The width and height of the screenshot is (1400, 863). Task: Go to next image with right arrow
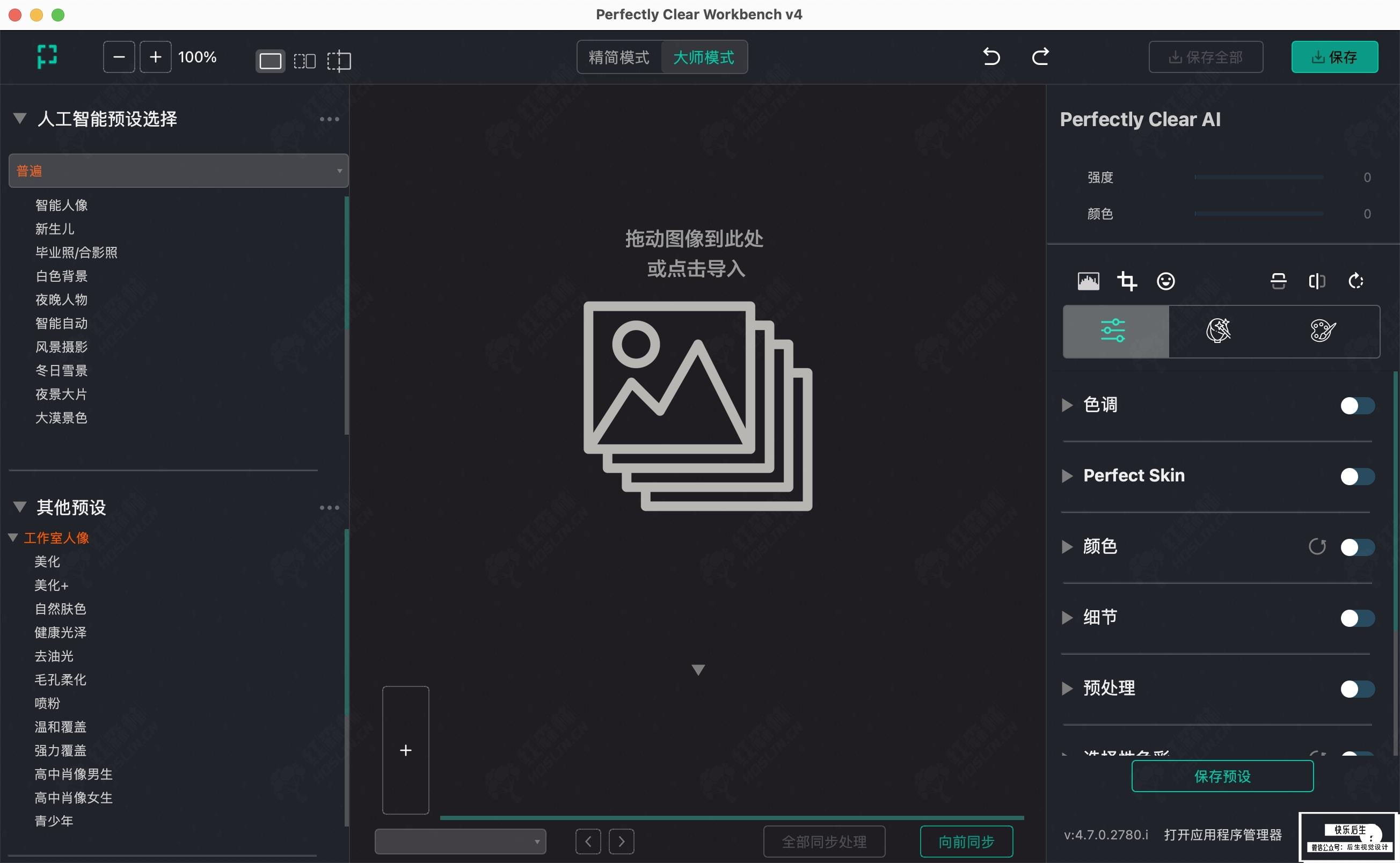tap(622, 842)
